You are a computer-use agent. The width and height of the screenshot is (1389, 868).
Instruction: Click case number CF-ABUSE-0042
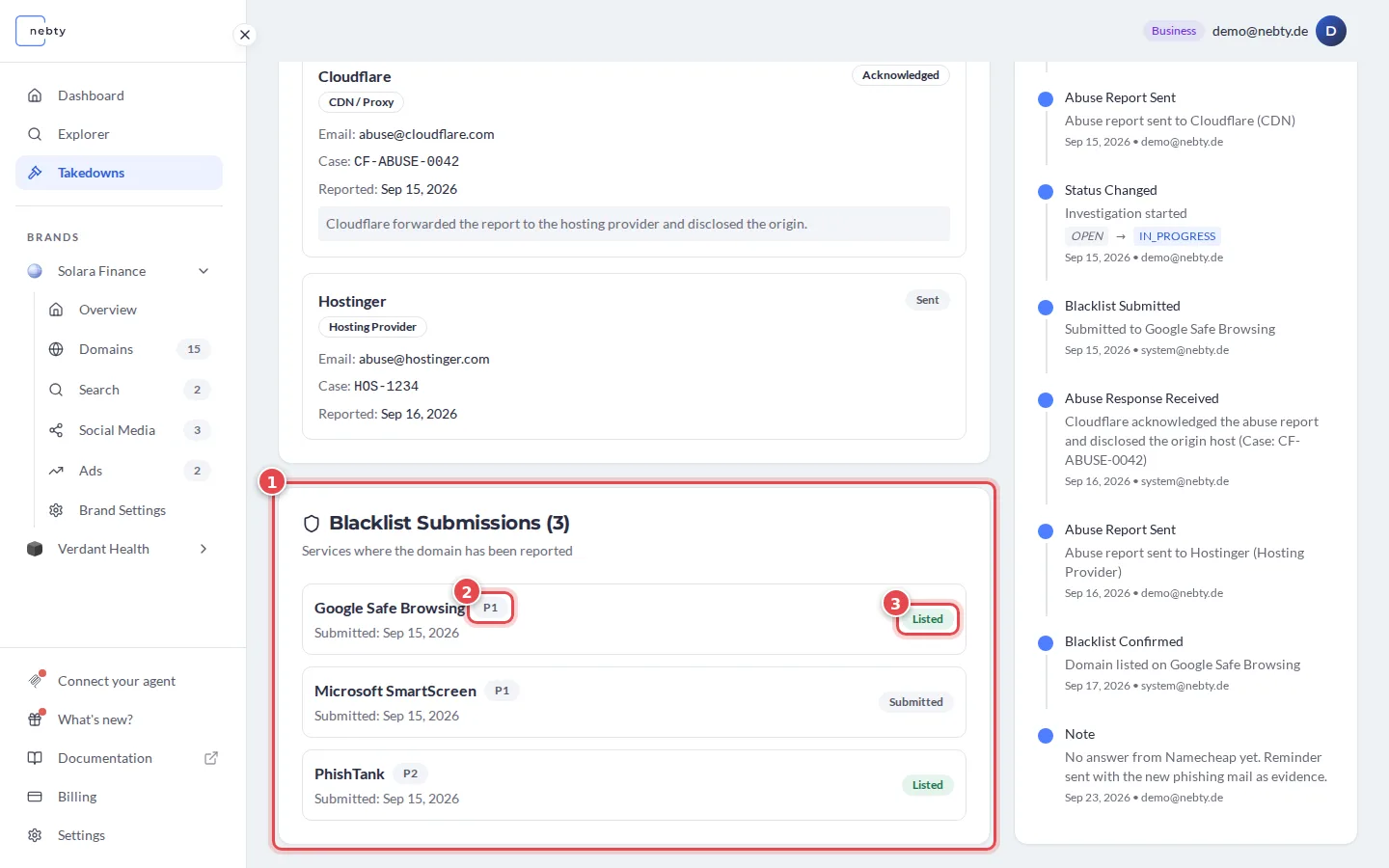(x=406, y=161)
